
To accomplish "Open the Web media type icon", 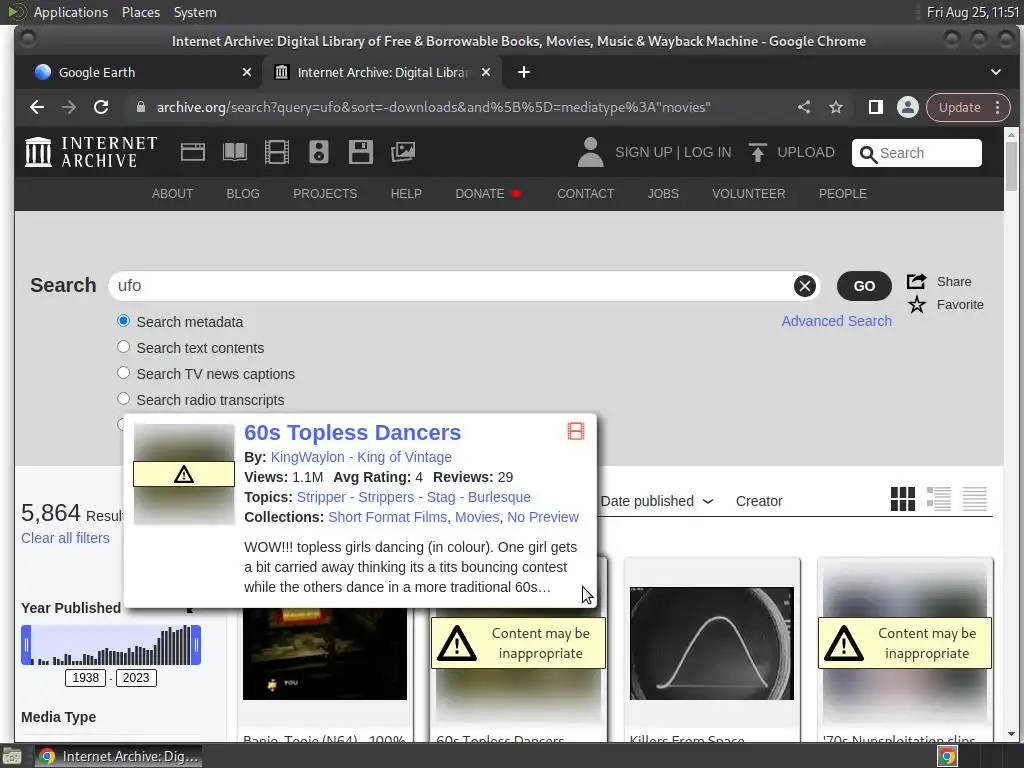I will tap(193, 152).
